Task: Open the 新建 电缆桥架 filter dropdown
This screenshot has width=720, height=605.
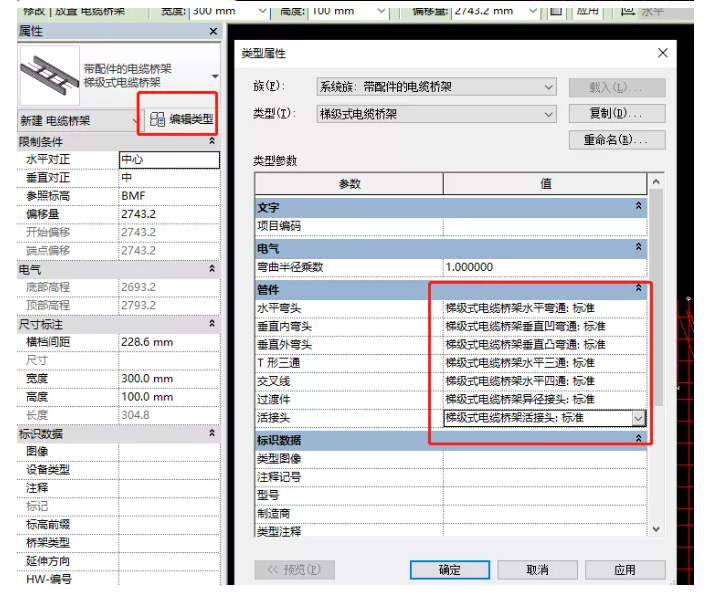Action: pyautogui.click(x=136, y=121)
